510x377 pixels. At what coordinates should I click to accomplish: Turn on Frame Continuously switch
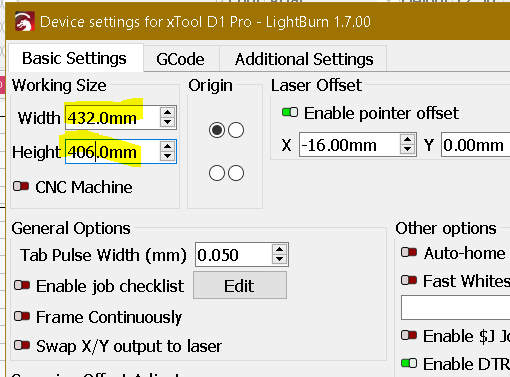[22, 316]
